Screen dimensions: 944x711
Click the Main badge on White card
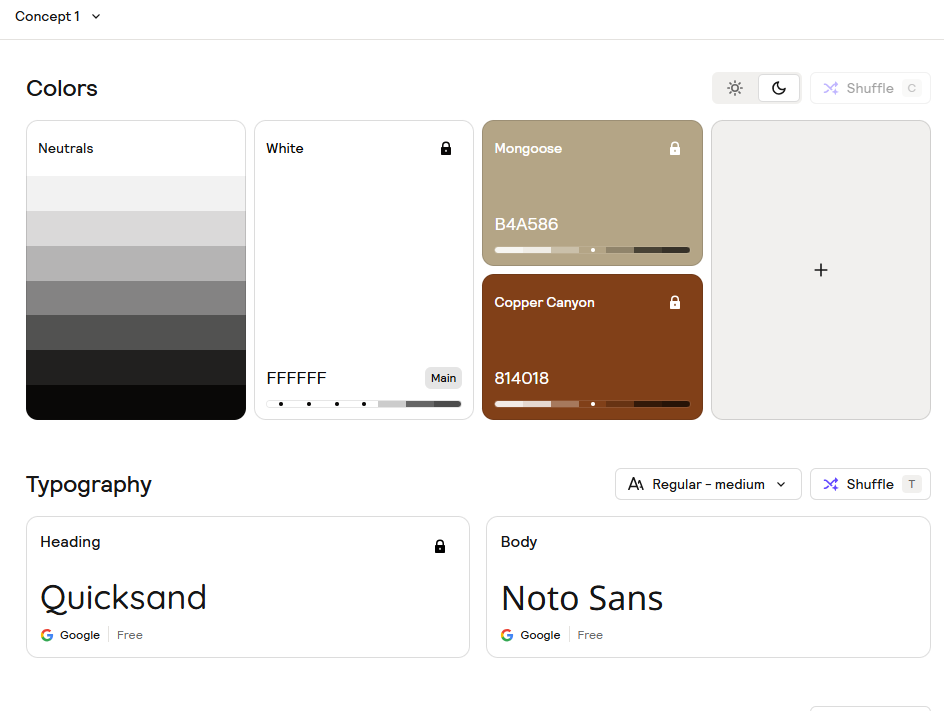pyautogui.click(x=443, y=378)
